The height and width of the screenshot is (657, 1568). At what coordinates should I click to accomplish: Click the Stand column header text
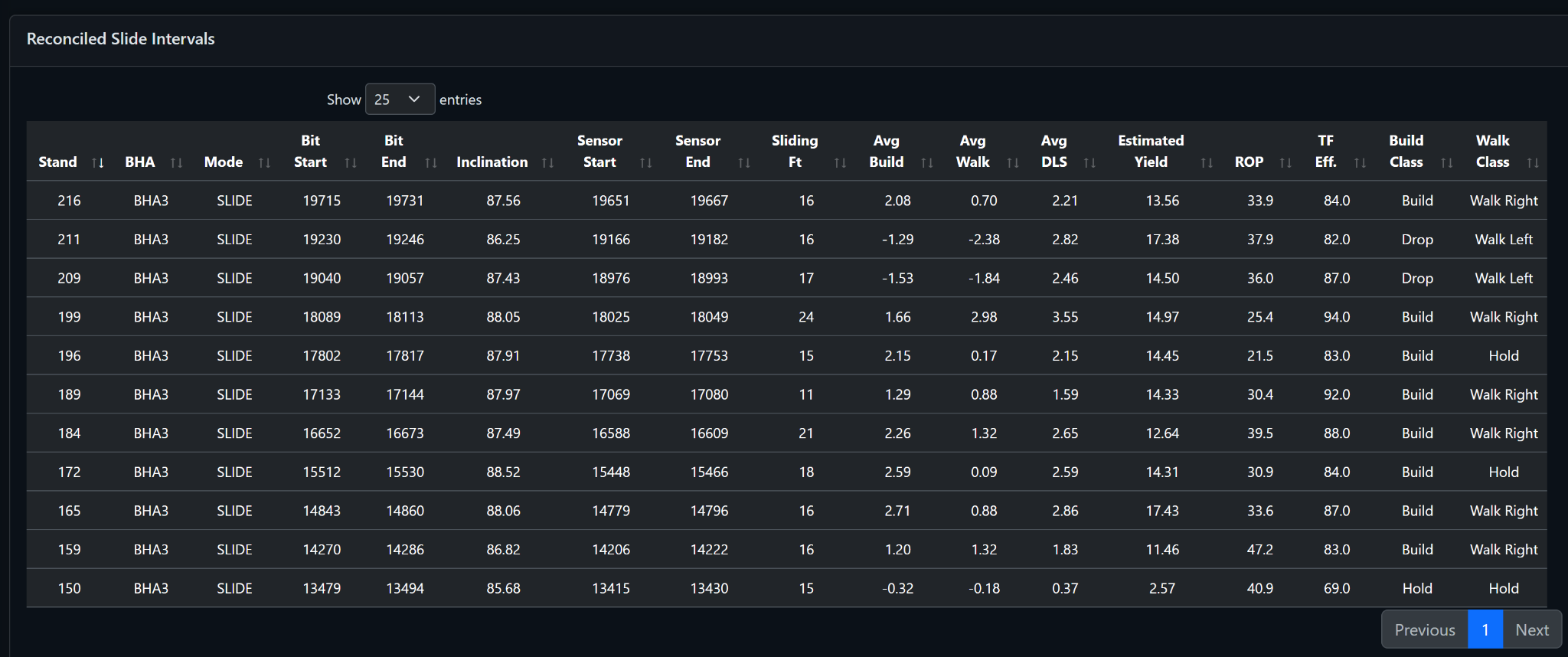58,162
